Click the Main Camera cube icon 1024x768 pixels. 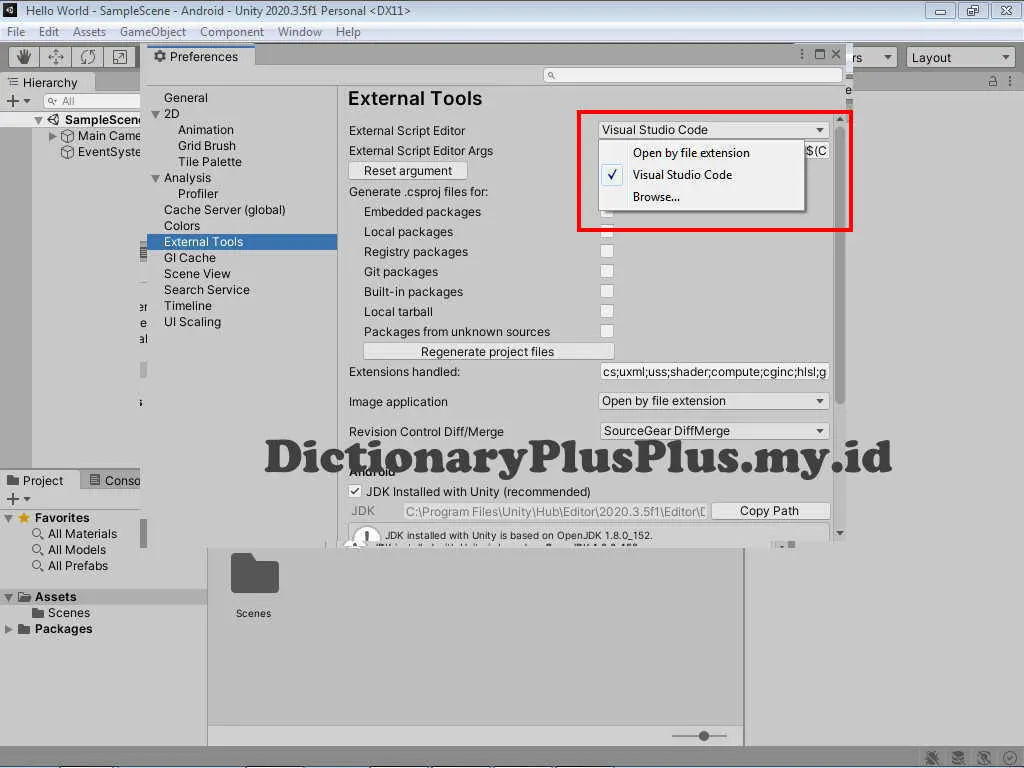point(67,136)
